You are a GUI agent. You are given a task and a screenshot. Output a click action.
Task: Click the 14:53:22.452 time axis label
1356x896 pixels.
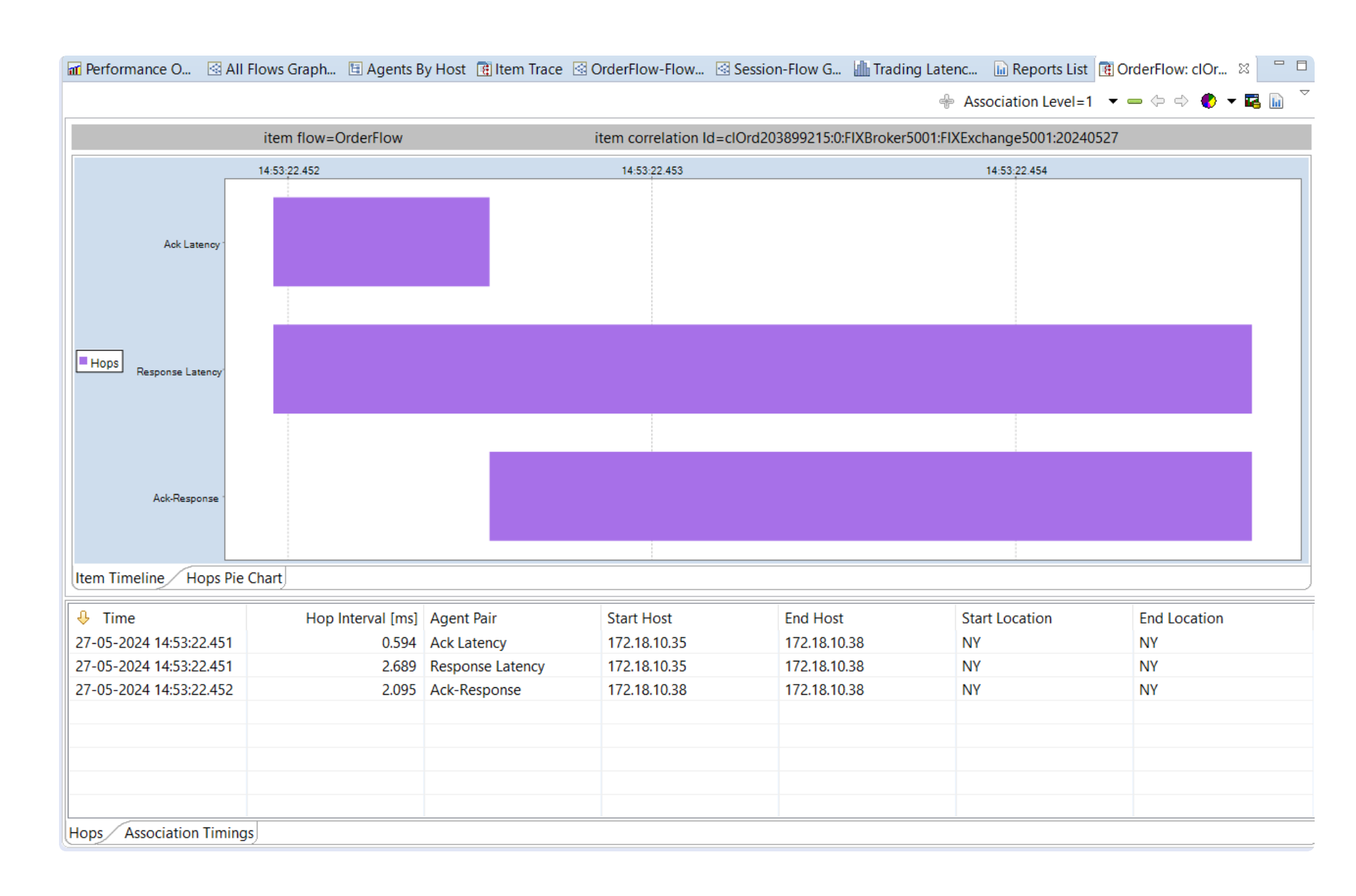pyautogui.click(x=289, y=171)
